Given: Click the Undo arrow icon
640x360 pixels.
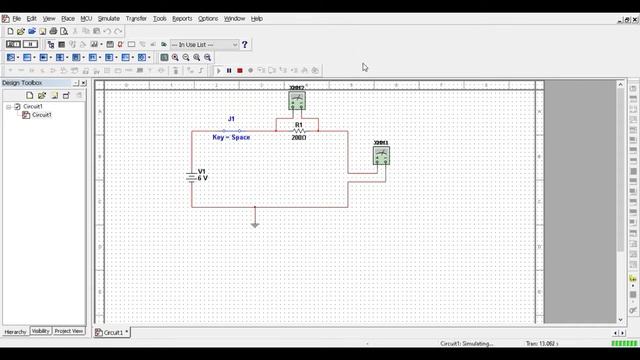Looking at the screenshot, I should pos(107,31).
